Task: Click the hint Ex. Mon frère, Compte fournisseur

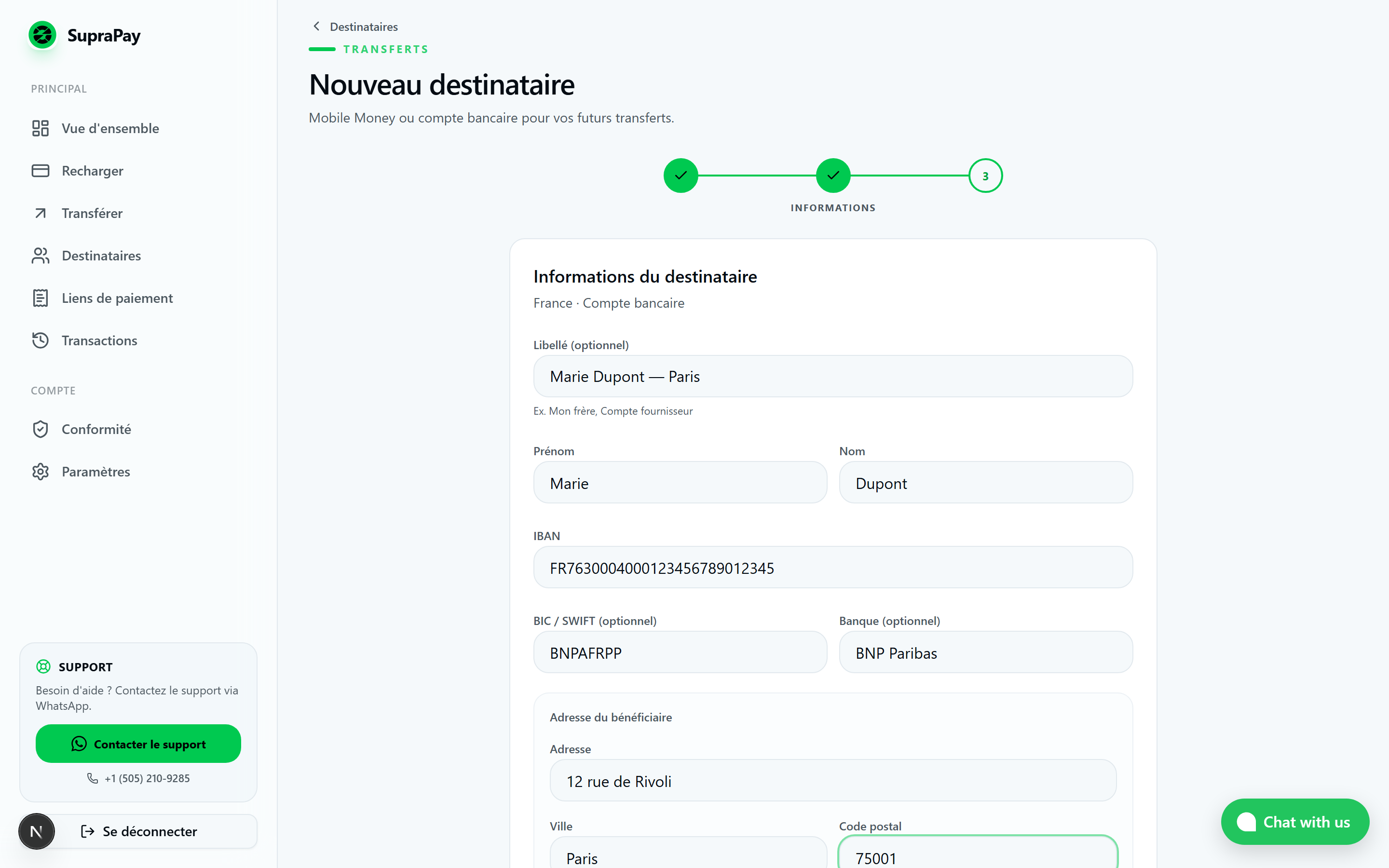Action: [x=613, y=411]
